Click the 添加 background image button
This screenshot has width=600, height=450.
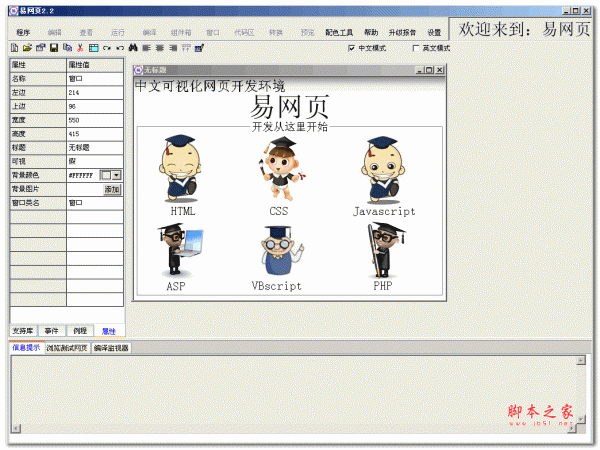[111, 188]
